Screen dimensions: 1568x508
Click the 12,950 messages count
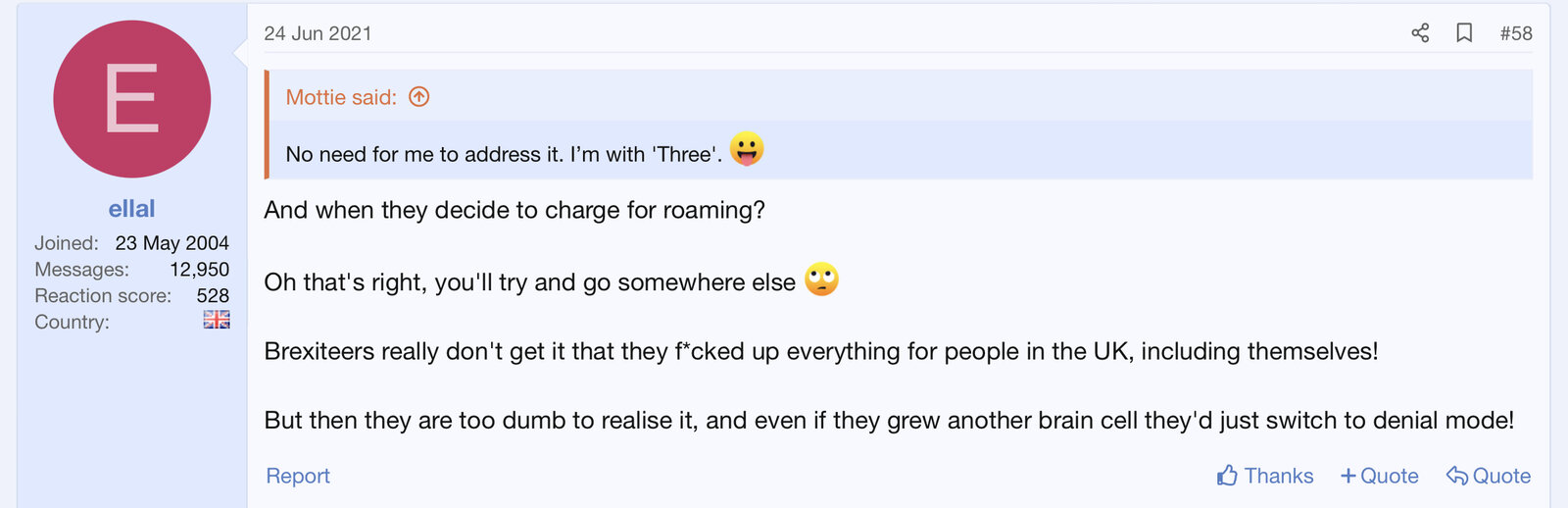[x=199, y=269]
